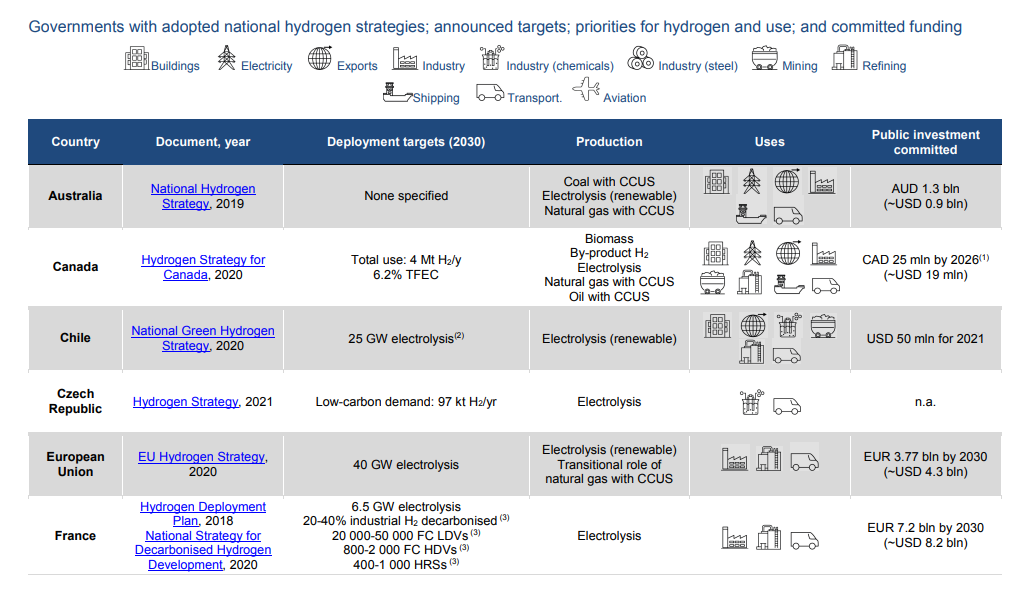
Task: Click the electricity pylon in Canada's Uses cell
Action: 752,253
